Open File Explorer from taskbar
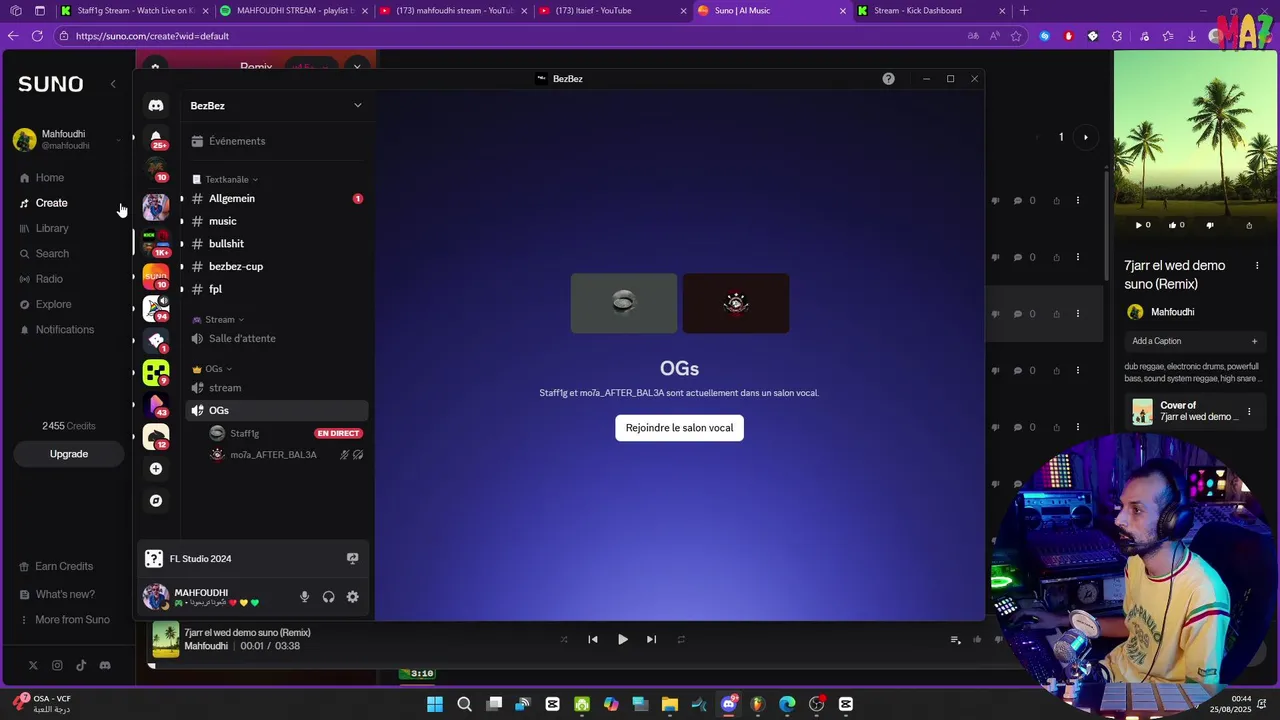Viewport: 1280px width, 720px height. click(670, 704)
